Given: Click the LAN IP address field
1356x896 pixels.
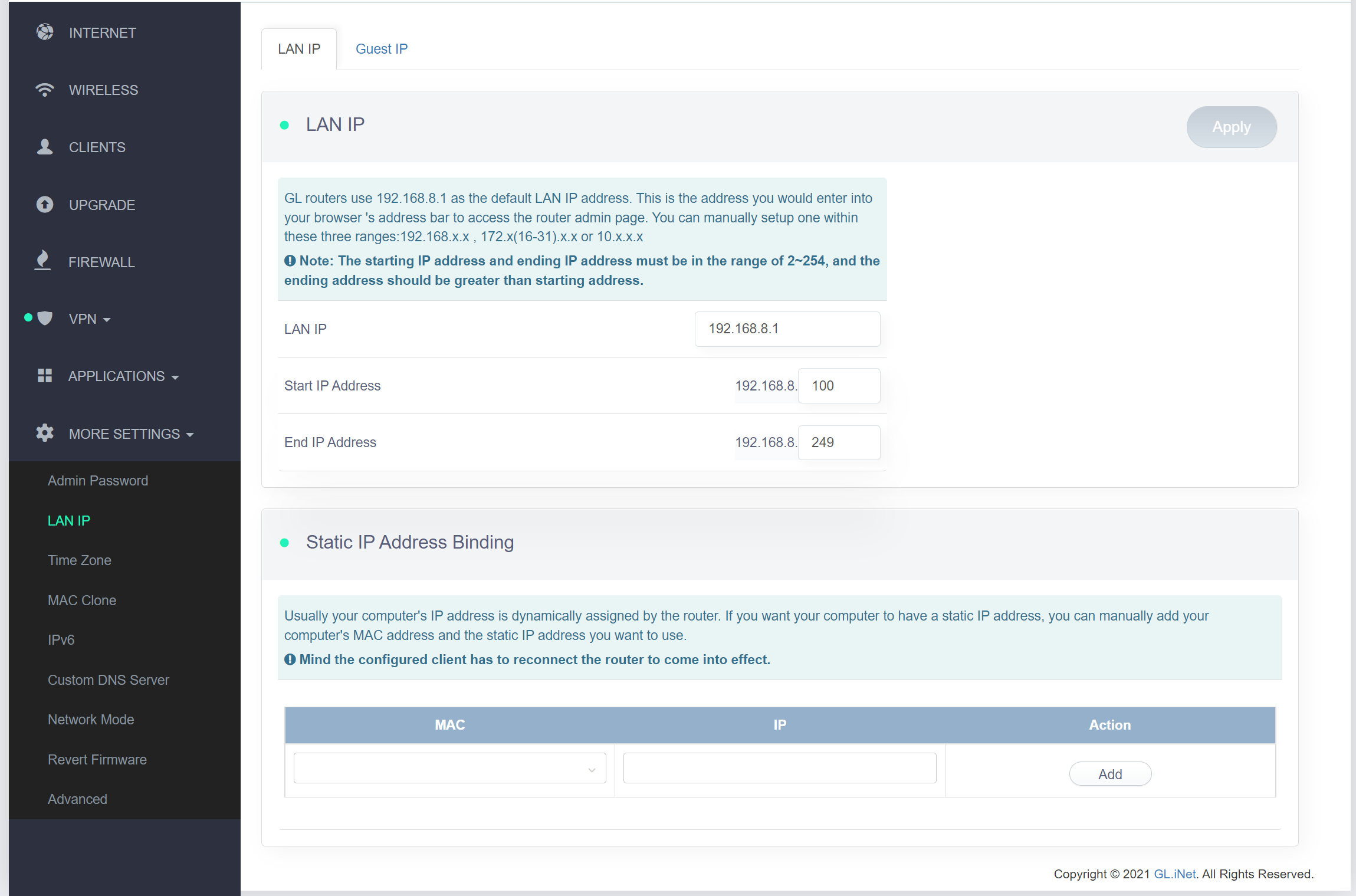Looking at the screenshot, I should click(x=787, y=329).
